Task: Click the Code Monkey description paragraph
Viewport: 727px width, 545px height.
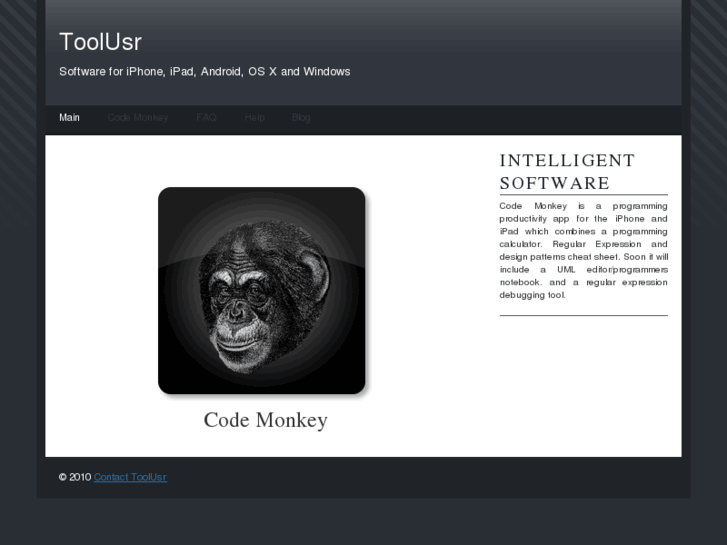Action: [583, 250]
